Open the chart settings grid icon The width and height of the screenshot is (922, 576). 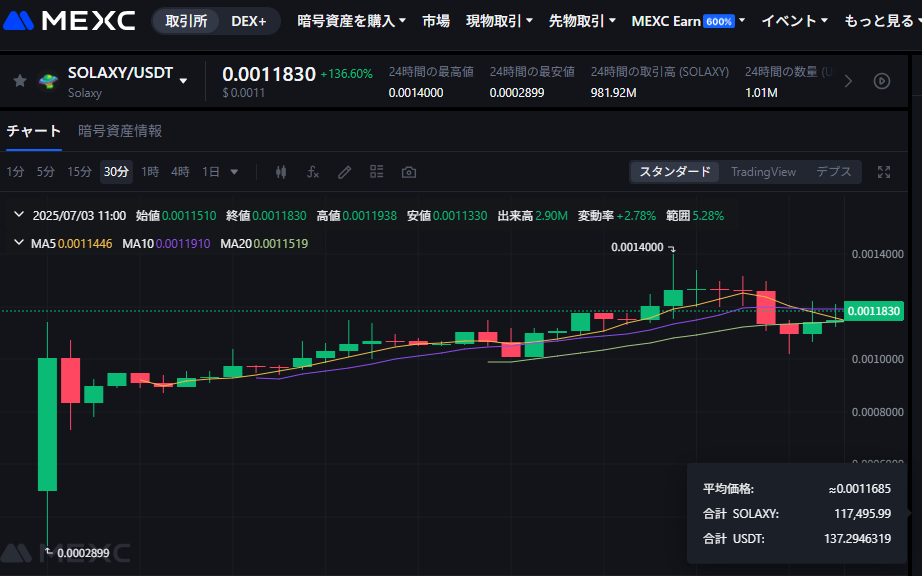coord(376,172)
